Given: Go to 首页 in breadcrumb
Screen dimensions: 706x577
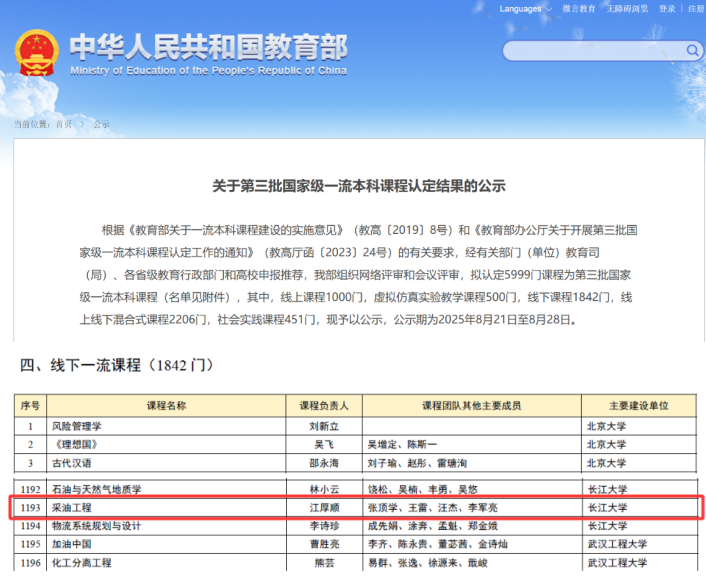Looking at the screenshot, I should coord(63,124).
